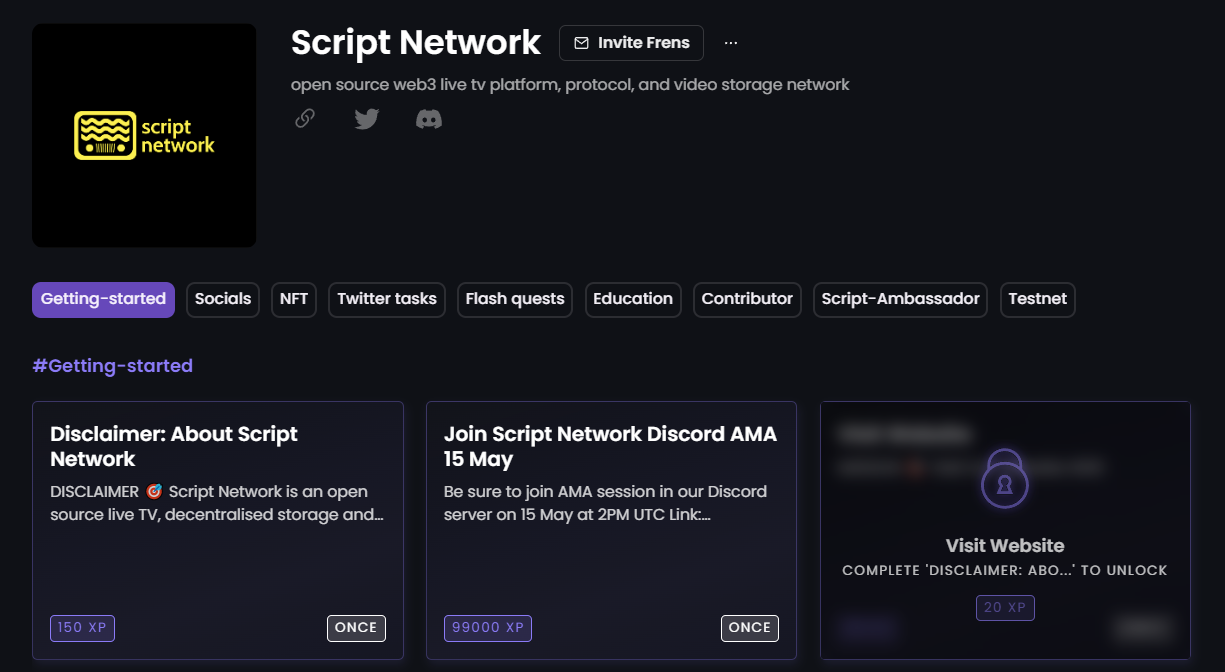
Task: Click the website link chain icon
Action: [x=305, y=119]
